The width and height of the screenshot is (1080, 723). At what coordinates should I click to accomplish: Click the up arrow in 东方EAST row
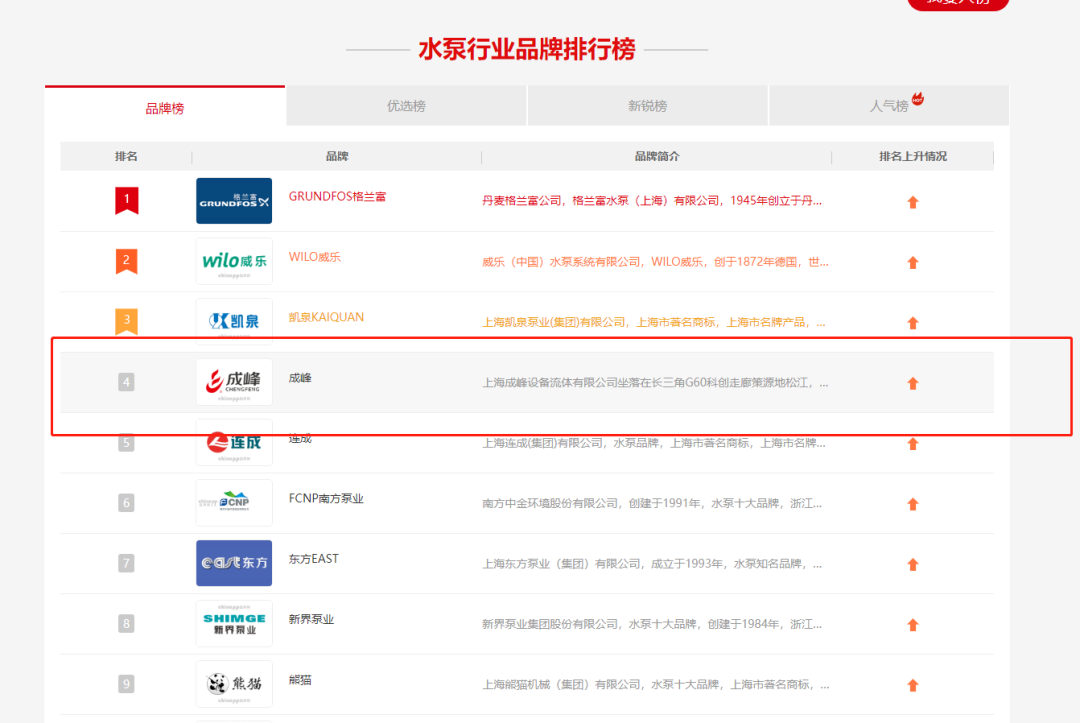tap(913, 565)
